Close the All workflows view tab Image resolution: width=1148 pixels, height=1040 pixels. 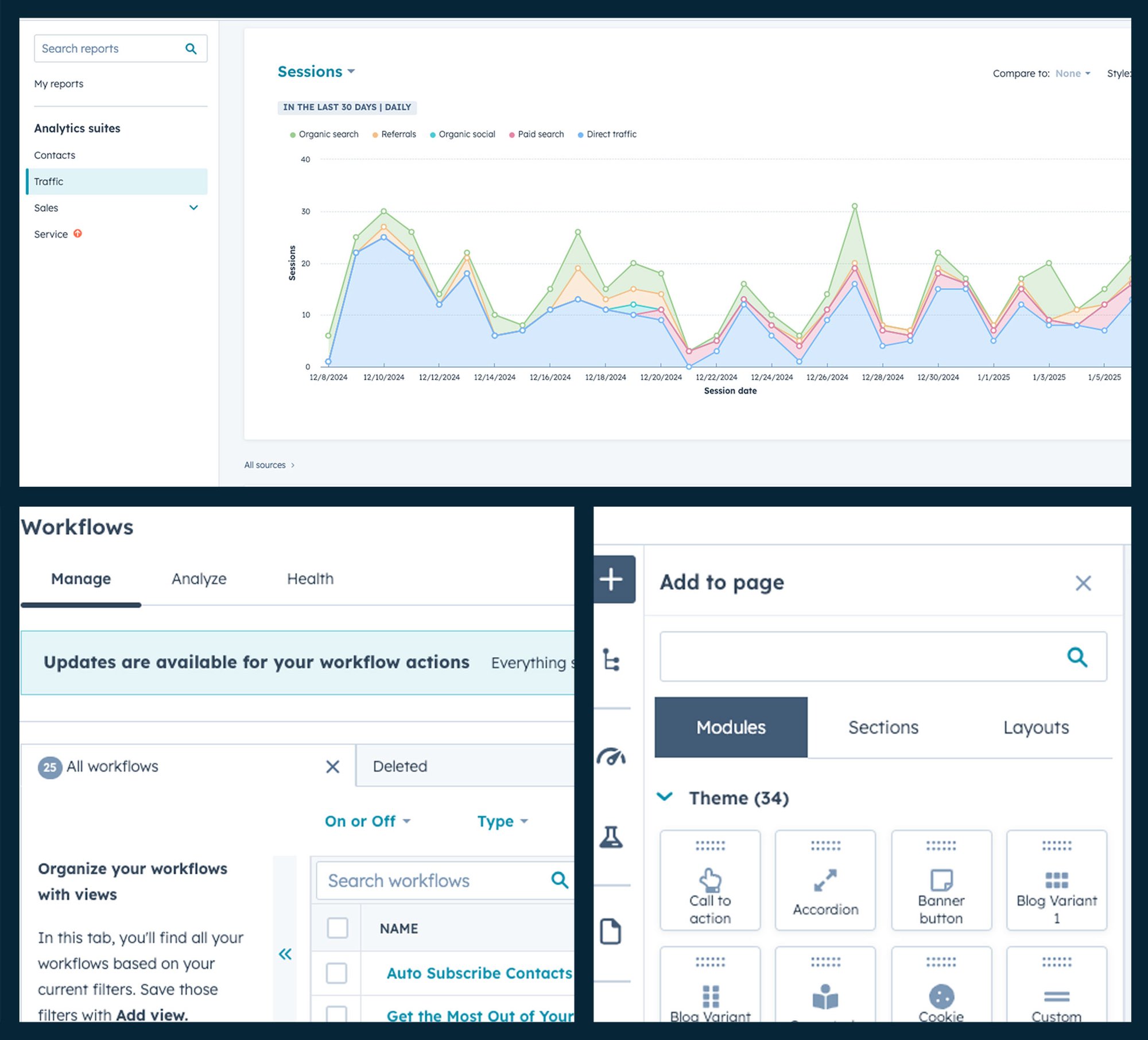(332, 766)
